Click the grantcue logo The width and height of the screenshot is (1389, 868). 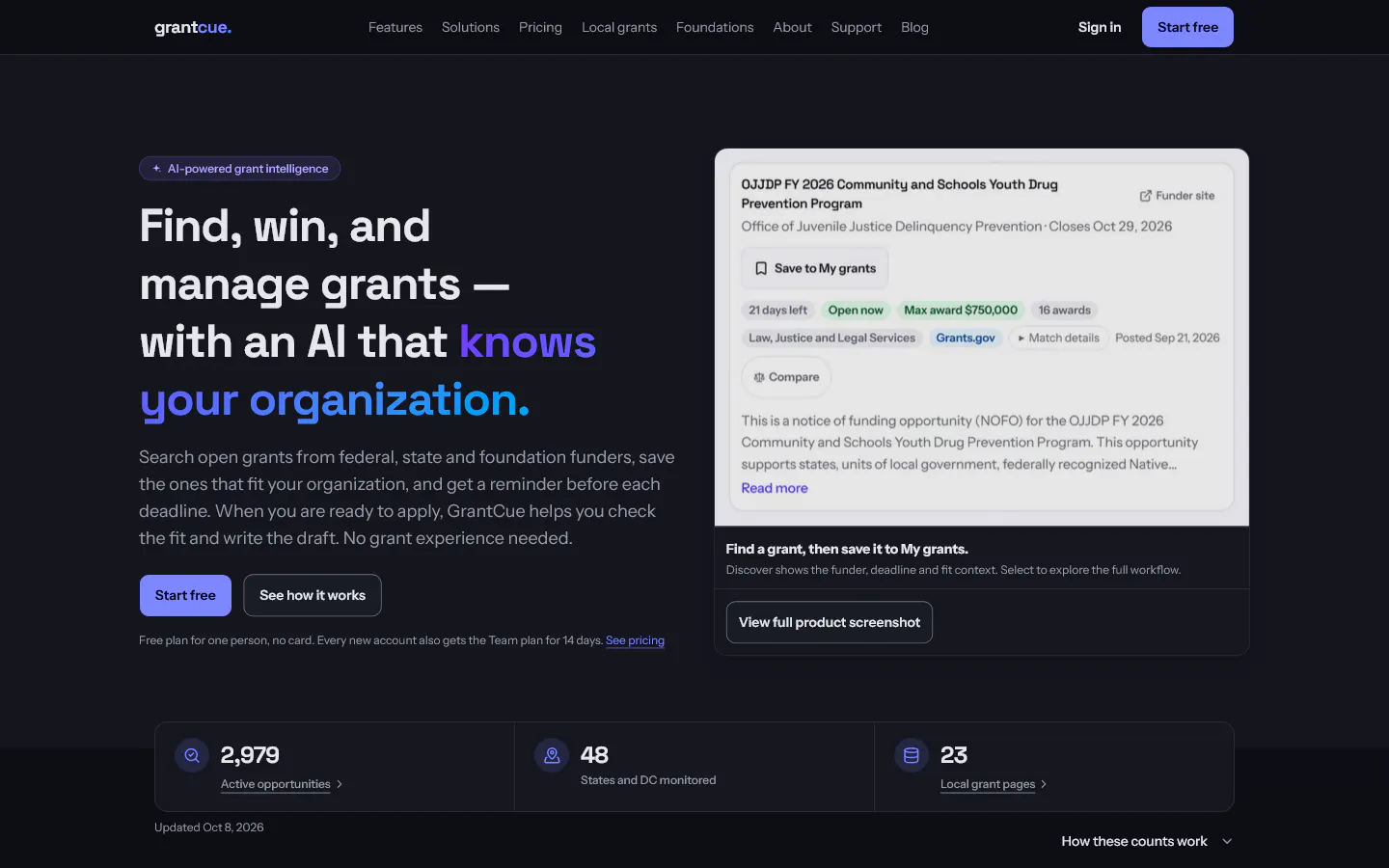point(193,27)
